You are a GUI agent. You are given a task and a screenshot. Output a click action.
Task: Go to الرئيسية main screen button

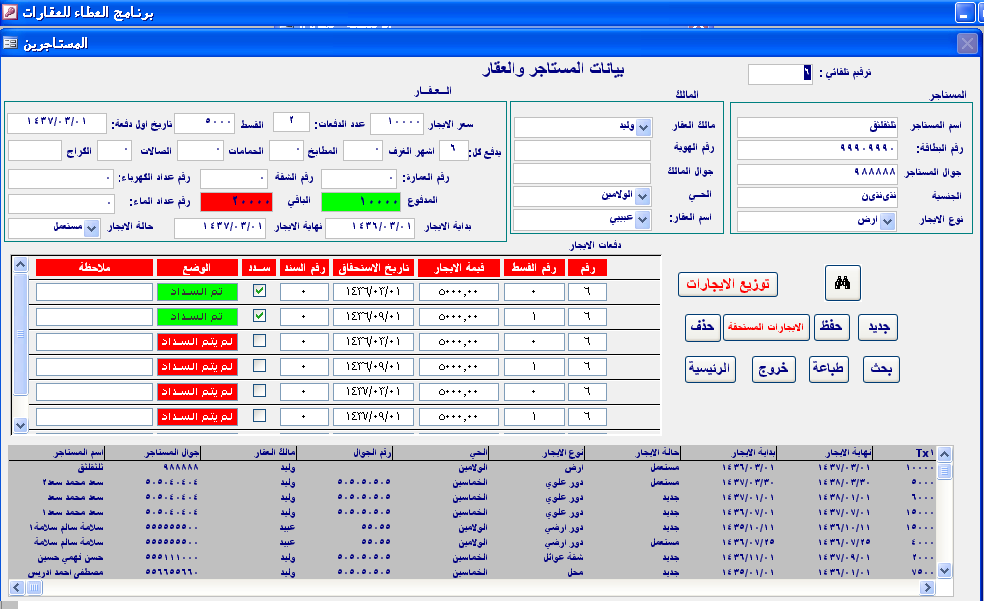point(710,369)
